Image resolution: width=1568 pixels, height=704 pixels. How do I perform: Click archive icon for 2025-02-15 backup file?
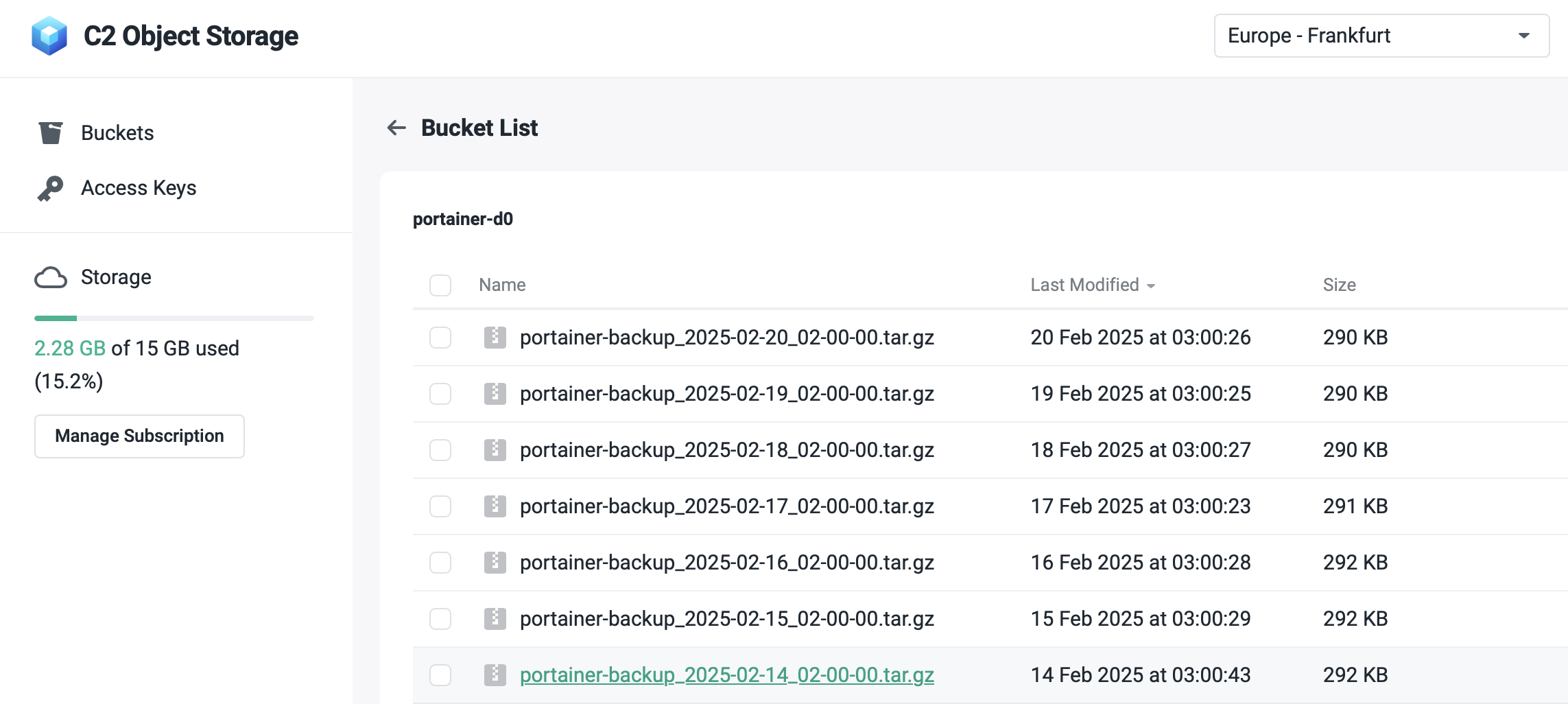(x=495, y=619)
